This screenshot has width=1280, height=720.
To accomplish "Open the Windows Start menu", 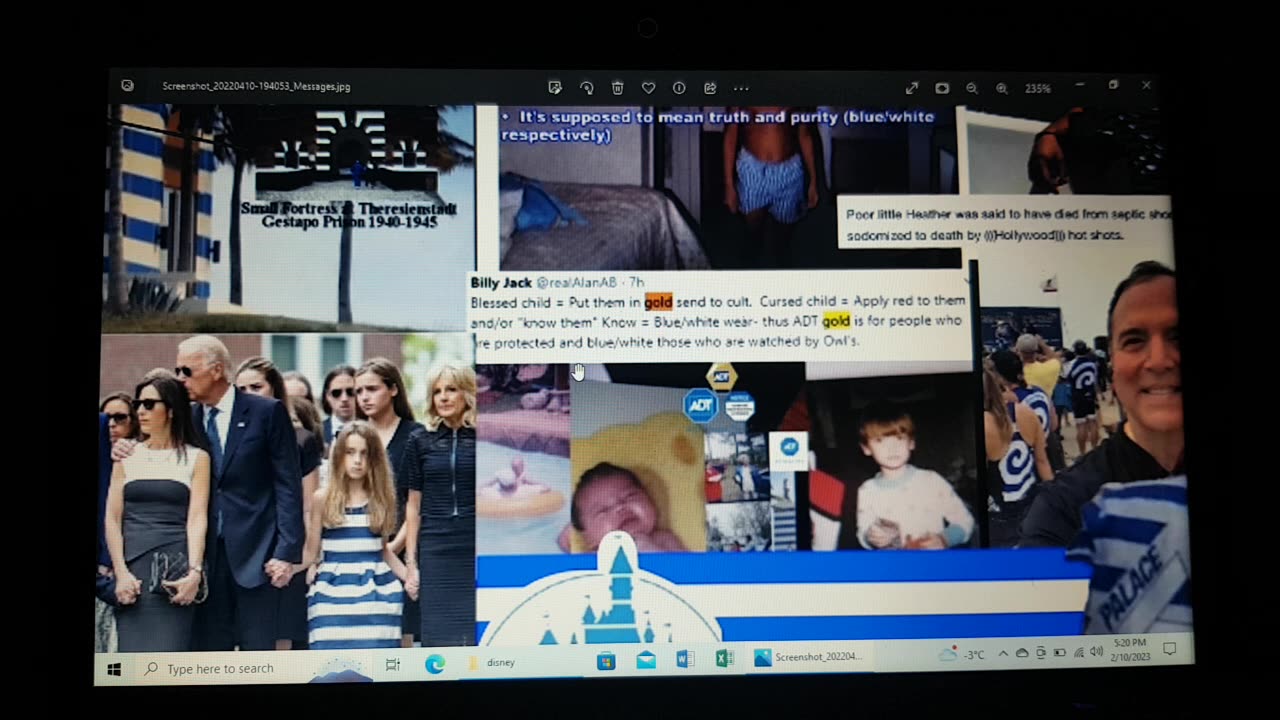I will click(x=113, y=669).
